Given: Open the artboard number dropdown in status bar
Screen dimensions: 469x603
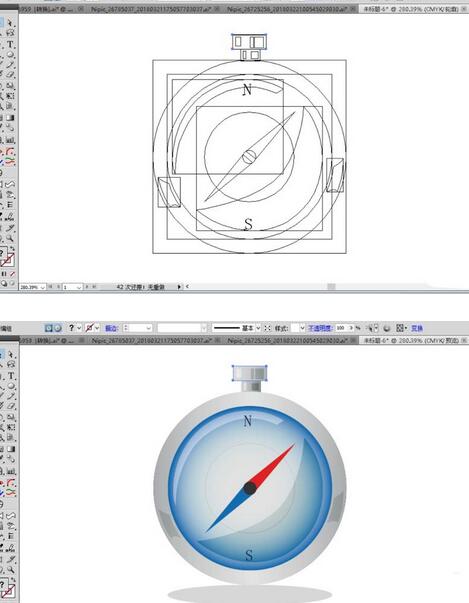Looking at the screenshot, I should (x=73, y=287).
